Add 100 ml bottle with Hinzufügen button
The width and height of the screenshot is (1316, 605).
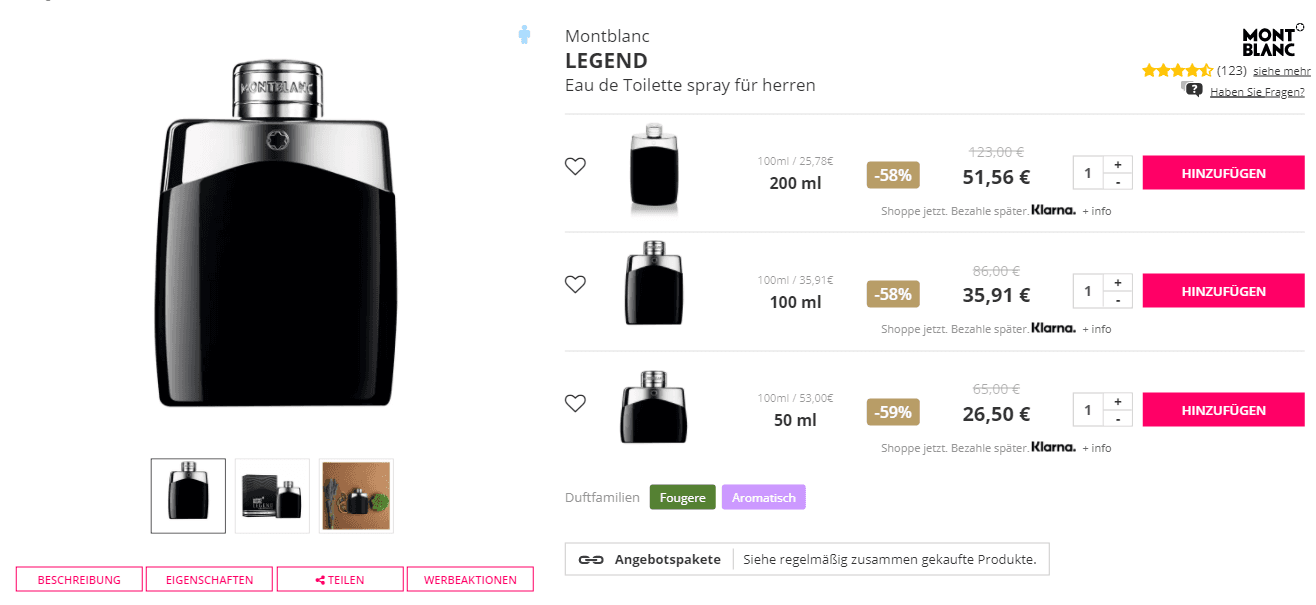point(1223,291)
